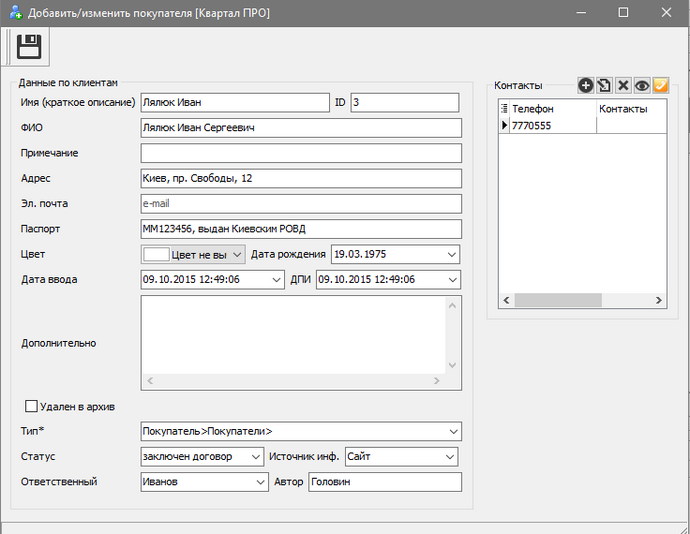
Task: Click the orange phone call icon
Action: pyautogui.click(x=660, y=86)
